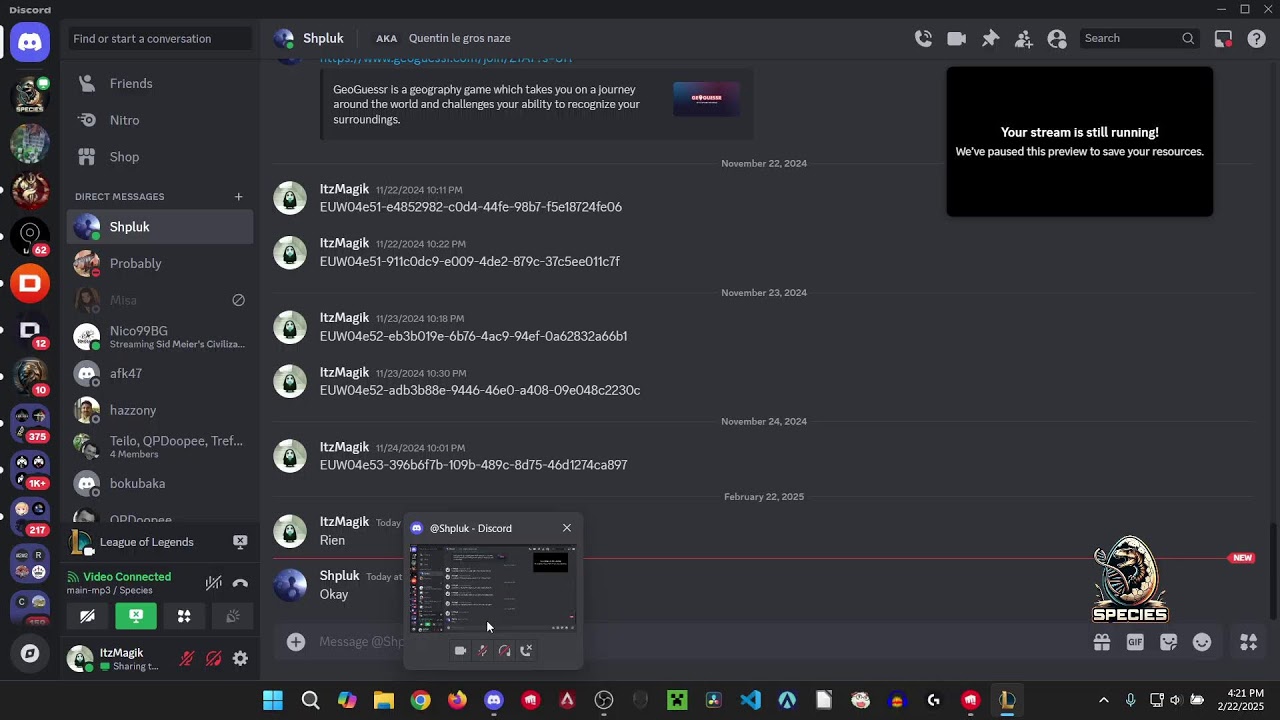The height and width of the screenshot is (720, 1280).
Task: Open the GeoGuessr embed thumbnail
Action: [x=706, y=99]
